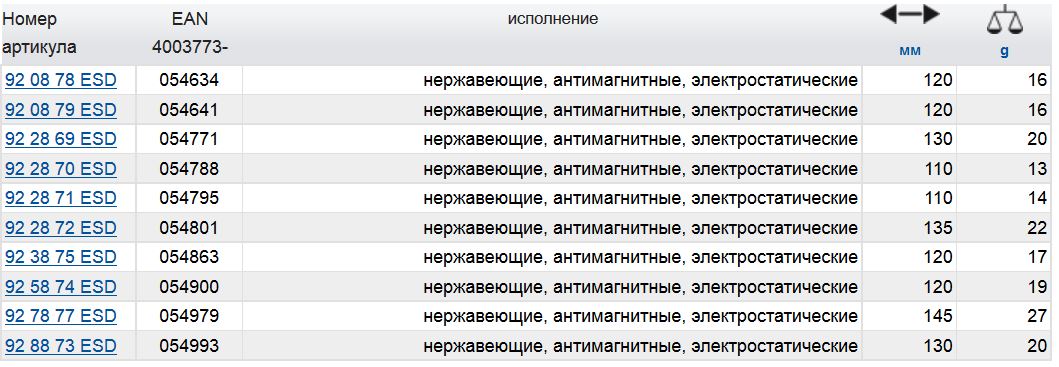Screen dimensions: 1059x367
Task: Select EAN cell 054993
Action: 189,346
